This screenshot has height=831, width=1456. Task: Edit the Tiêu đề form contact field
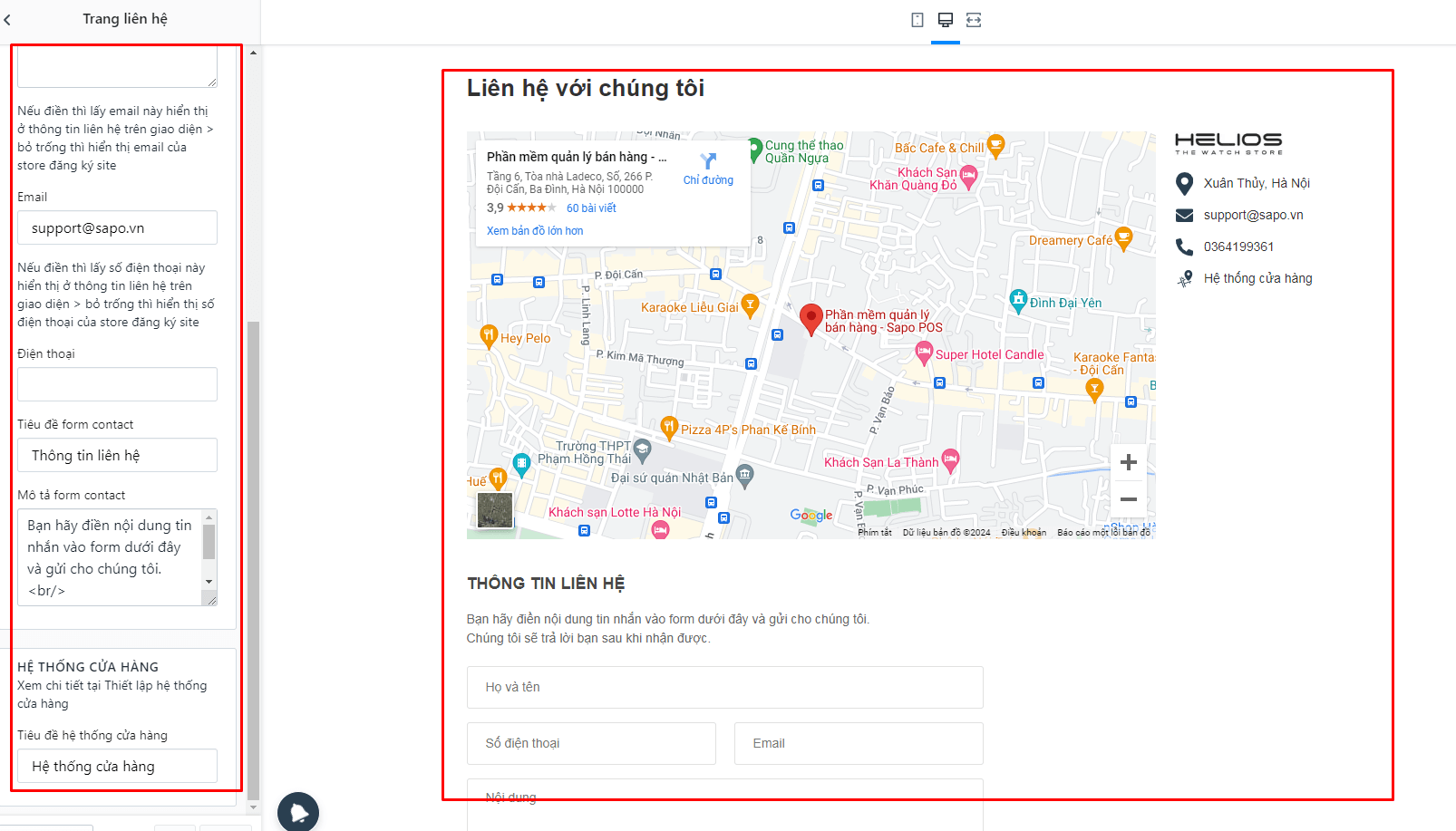[117, 455]
